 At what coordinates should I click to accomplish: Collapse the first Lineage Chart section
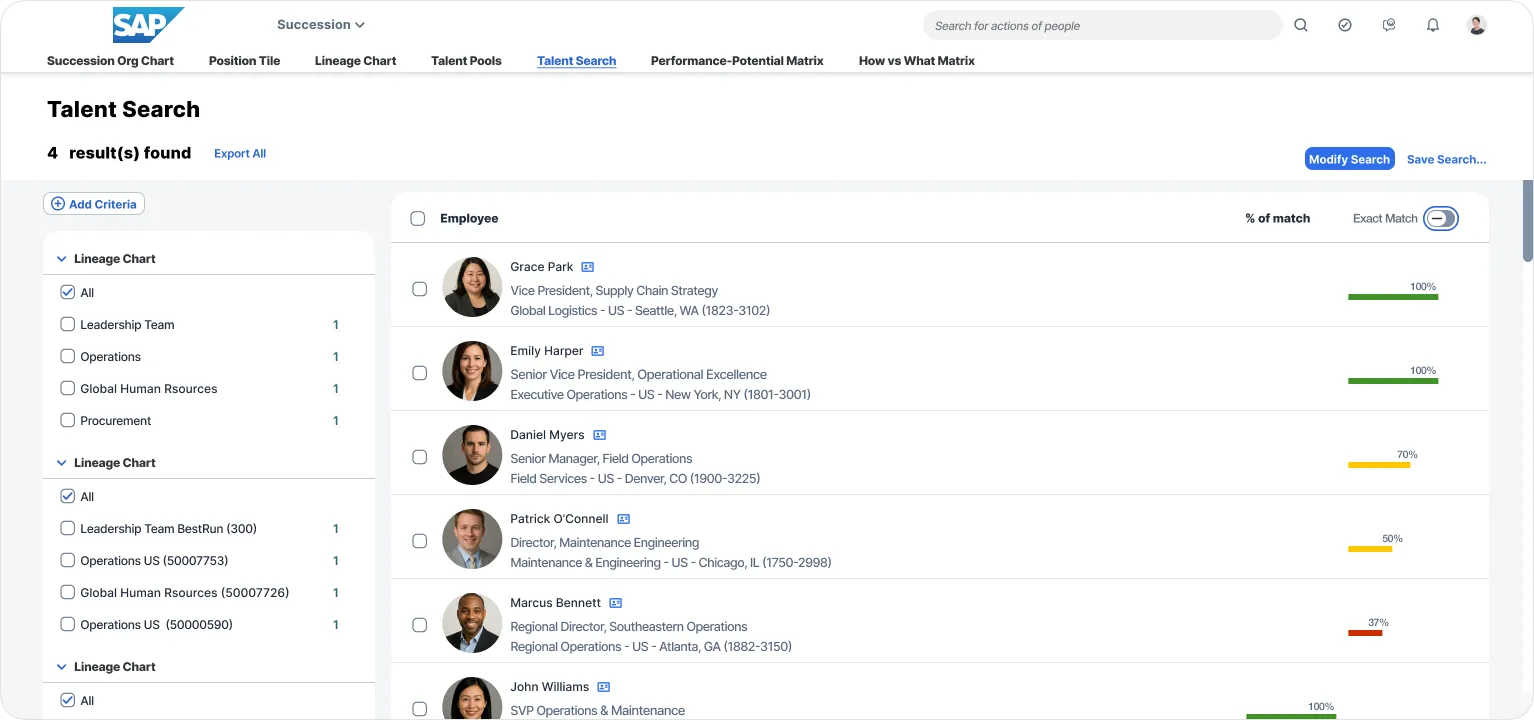[x=61, y=258]
